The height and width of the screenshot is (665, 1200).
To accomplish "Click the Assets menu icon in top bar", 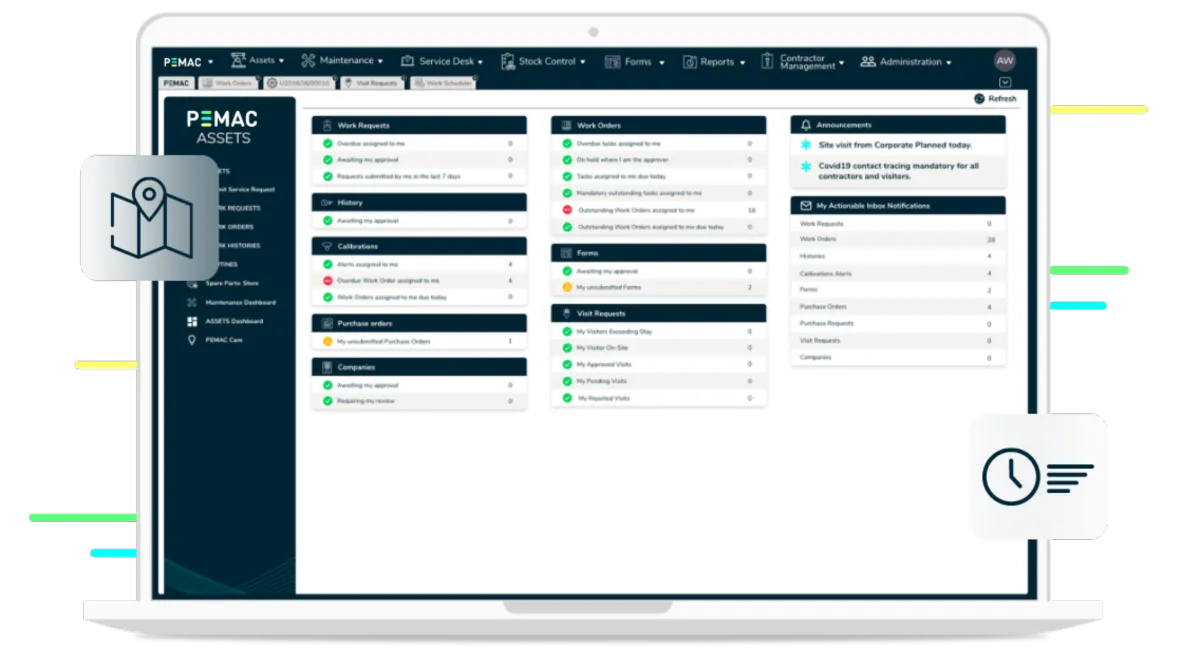I will click(x=238, y=60).
